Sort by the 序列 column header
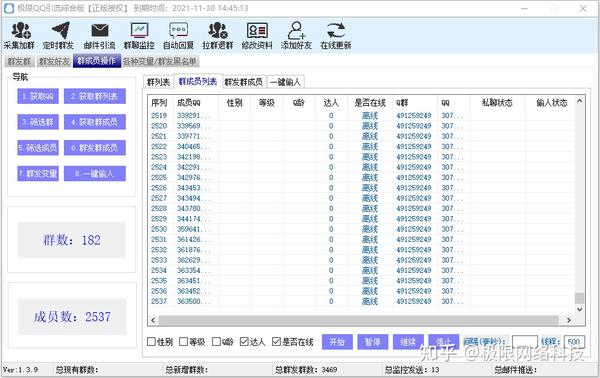 coord(159,103)
